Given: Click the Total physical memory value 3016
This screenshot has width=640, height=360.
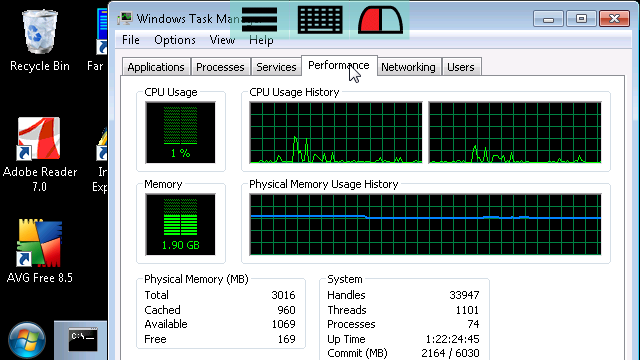Looking at the screenshot, I should tap(283, 295).
